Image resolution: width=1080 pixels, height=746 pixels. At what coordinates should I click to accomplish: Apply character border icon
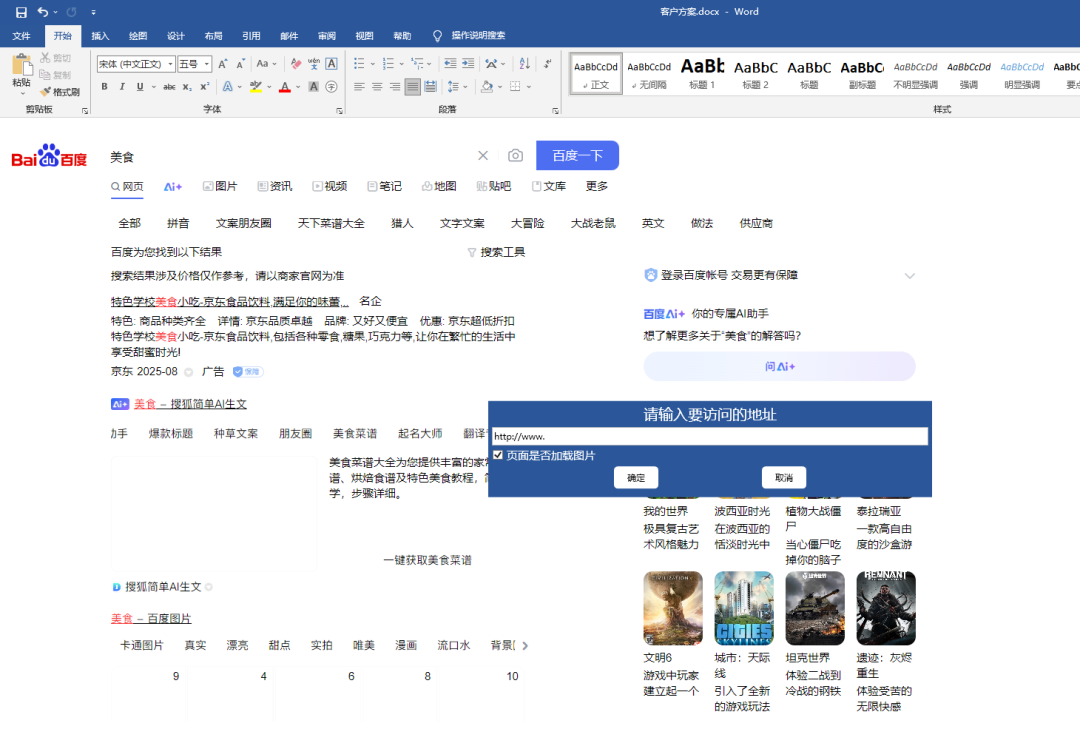click(x=331, y=64)
